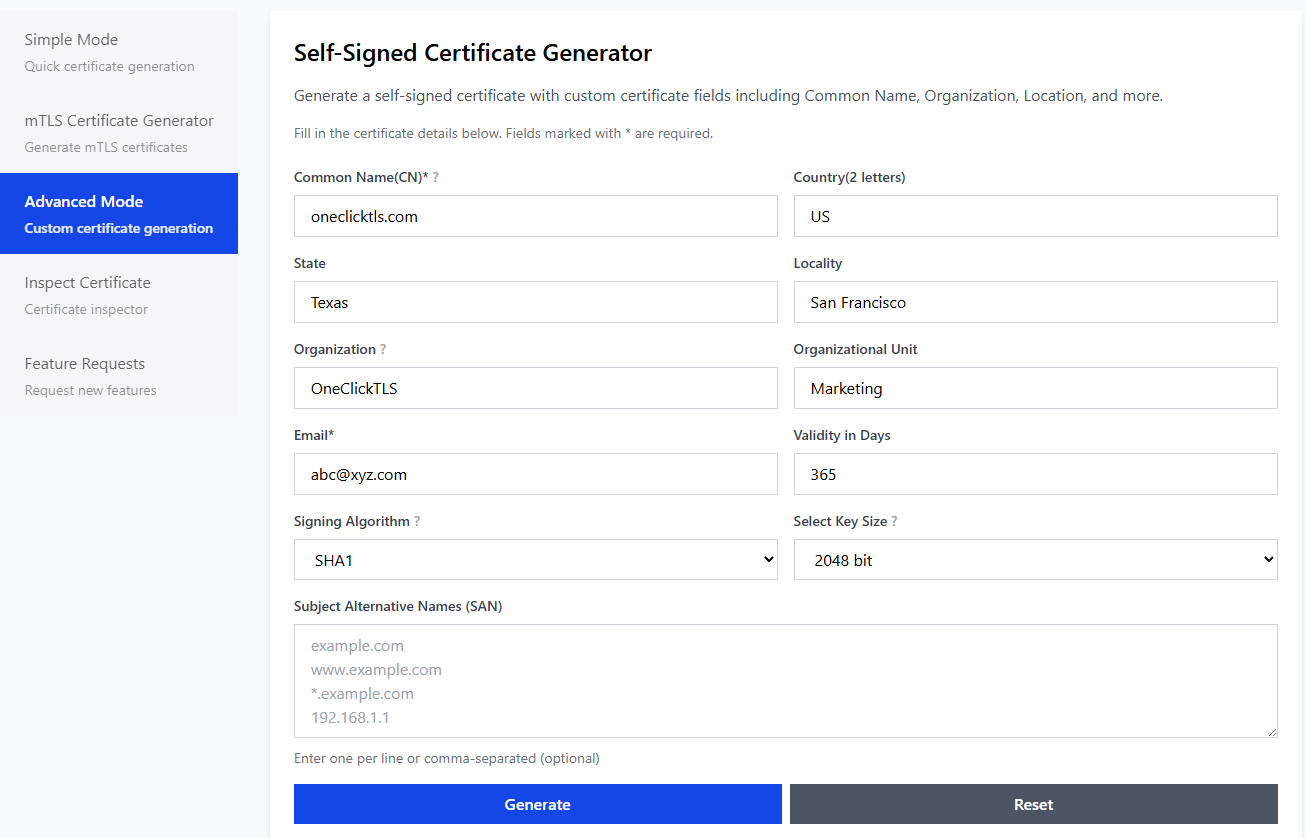Select Advanced Mode sidebar item
Viewport: 1305px width, 838px height.
[119, 214]
